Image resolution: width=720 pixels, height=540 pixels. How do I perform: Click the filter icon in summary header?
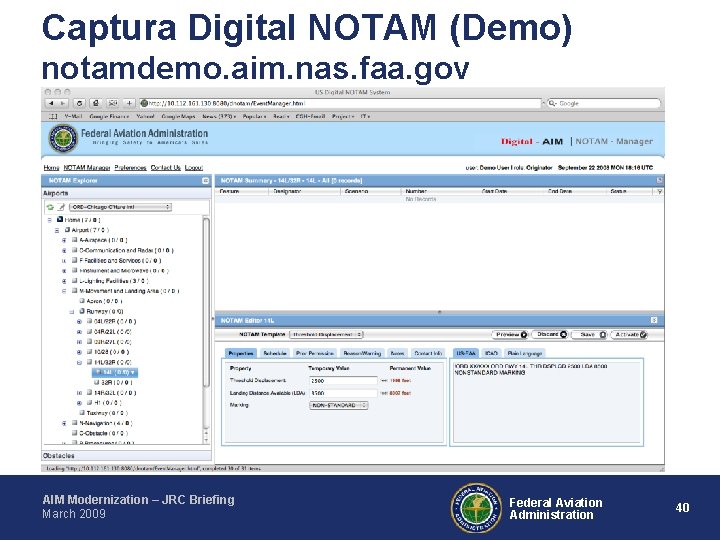(x=660, y=191)
